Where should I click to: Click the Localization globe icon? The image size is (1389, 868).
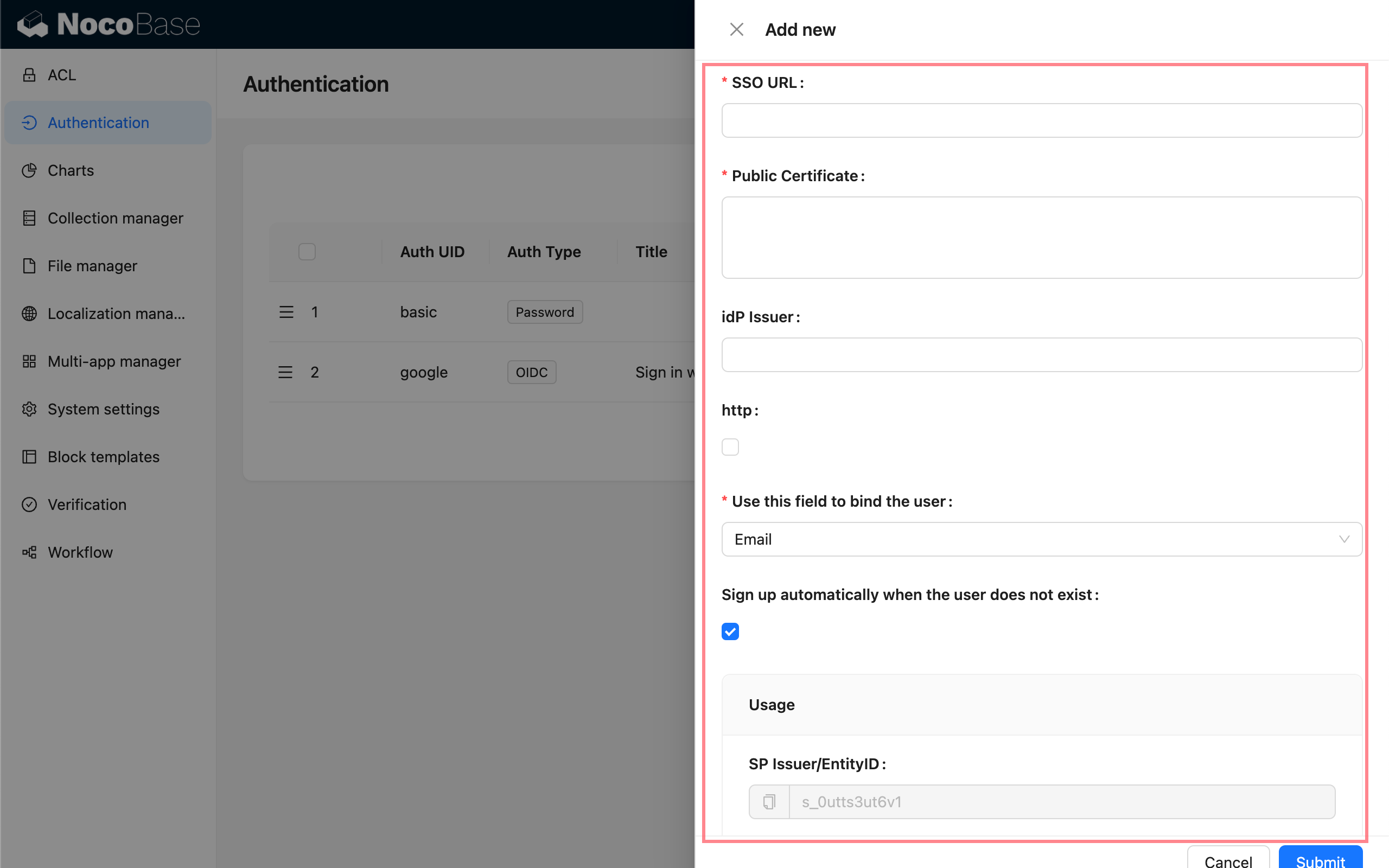tap(29, 314)
